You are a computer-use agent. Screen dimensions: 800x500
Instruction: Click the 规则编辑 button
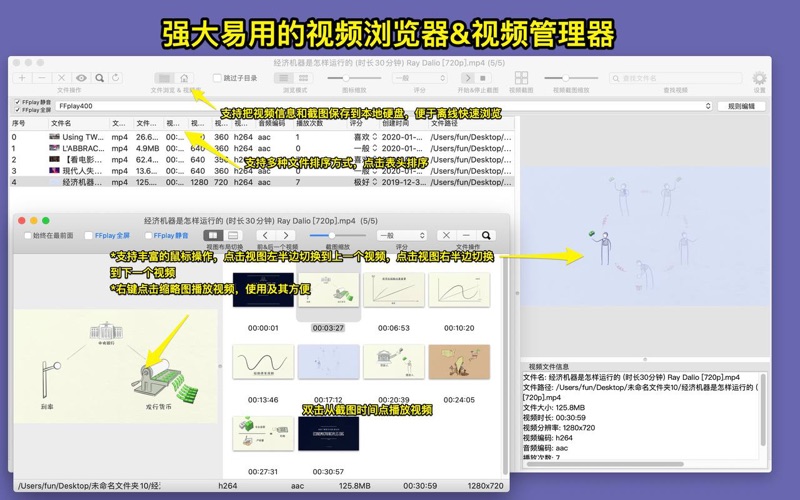tap(741, 106)
